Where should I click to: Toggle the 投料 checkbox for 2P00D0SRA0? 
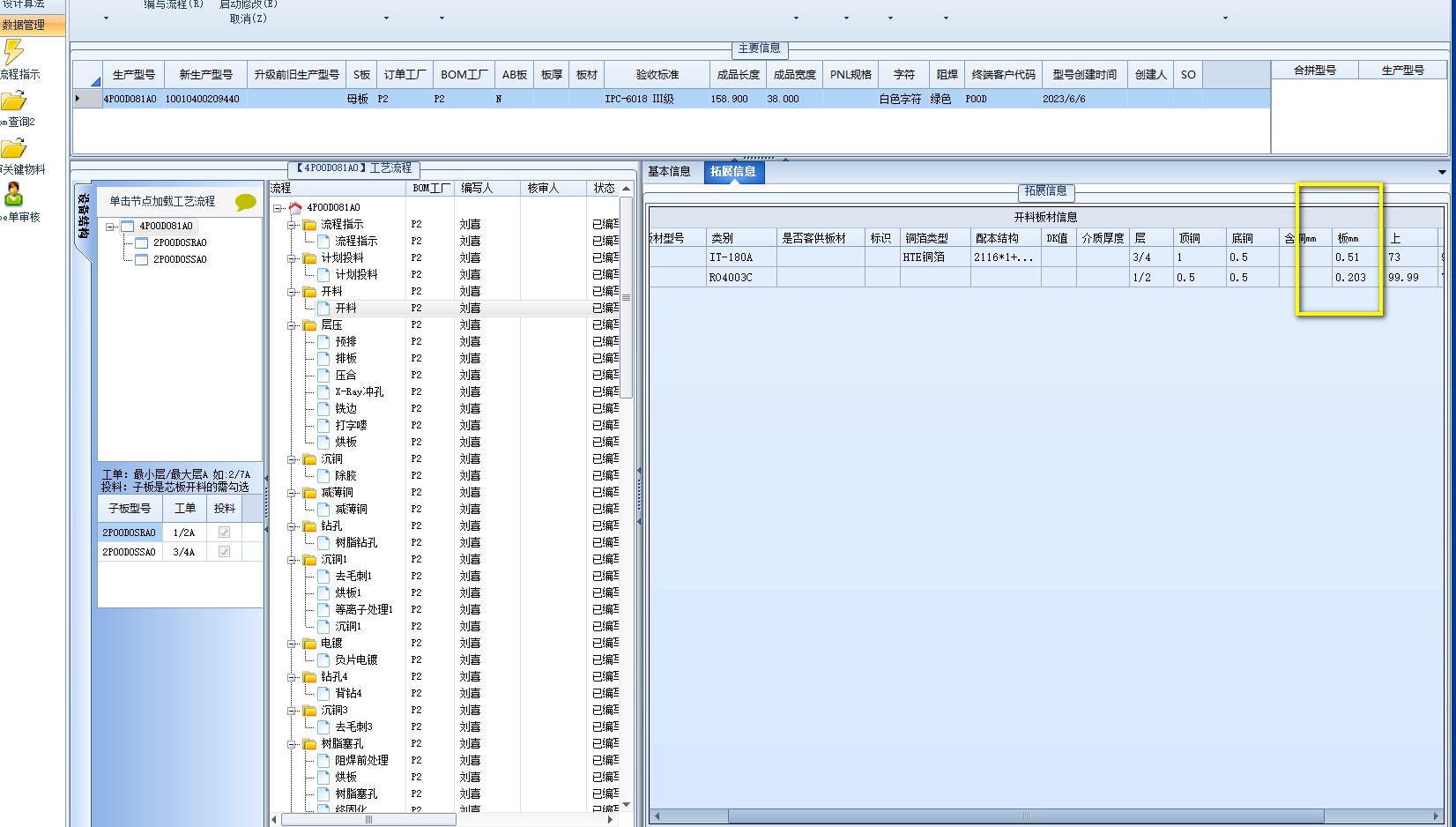click(x=224, y=533)
